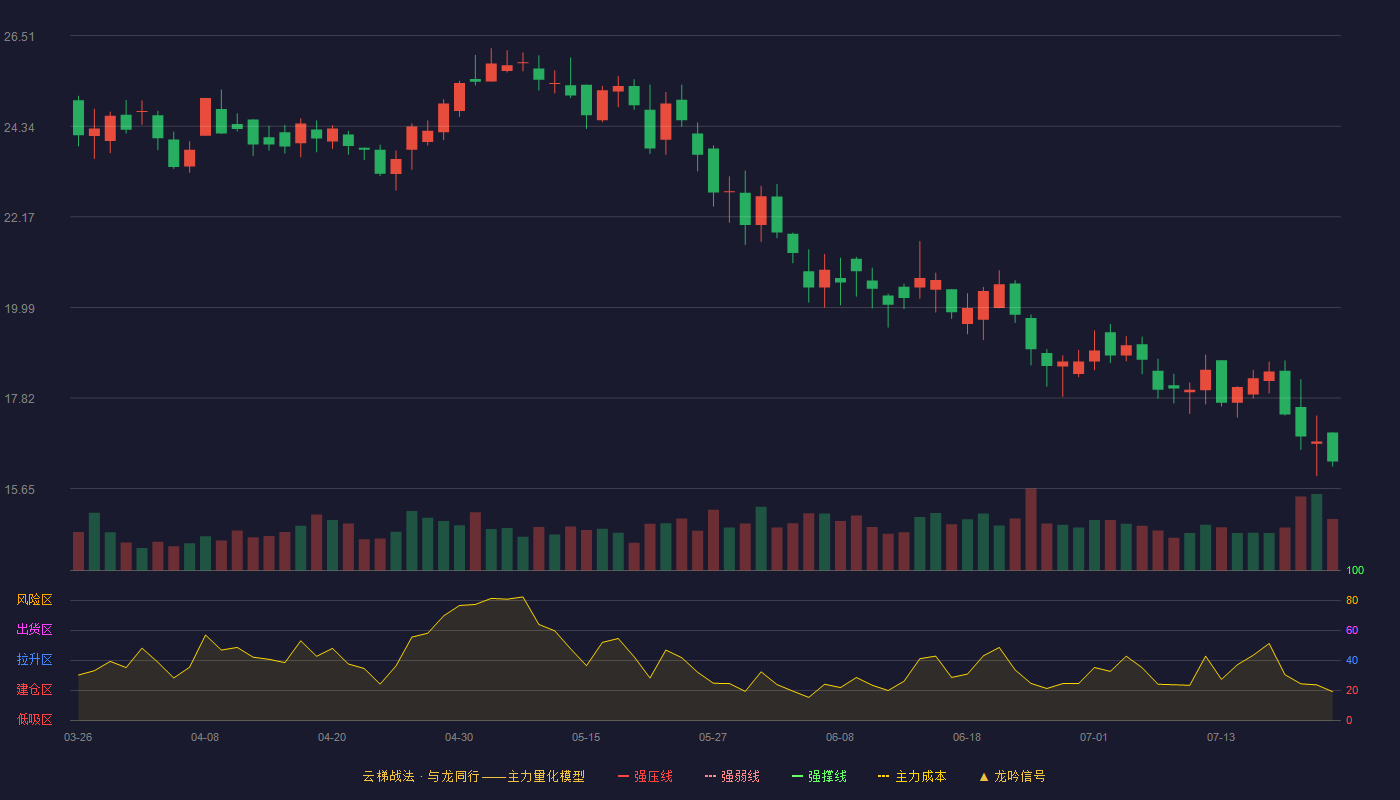
Task: Toggle the 强压线 legend line icon
Action: pyautogui.click(x=623, y=776)
